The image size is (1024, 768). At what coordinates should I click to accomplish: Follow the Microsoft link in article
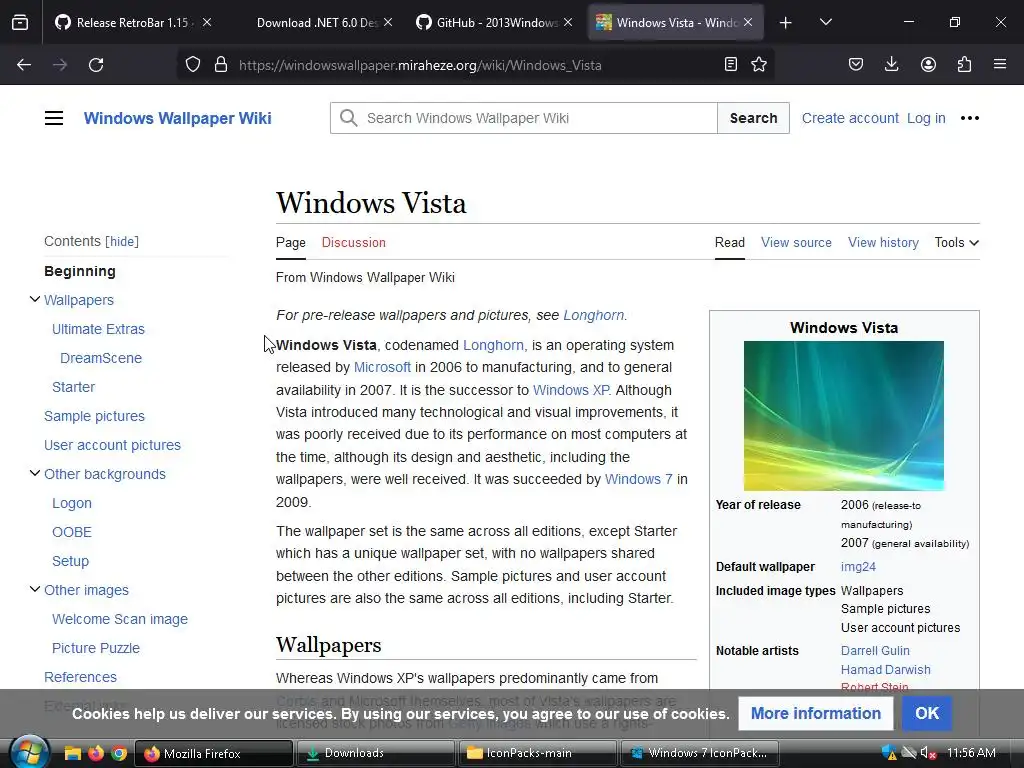(382, 367)
